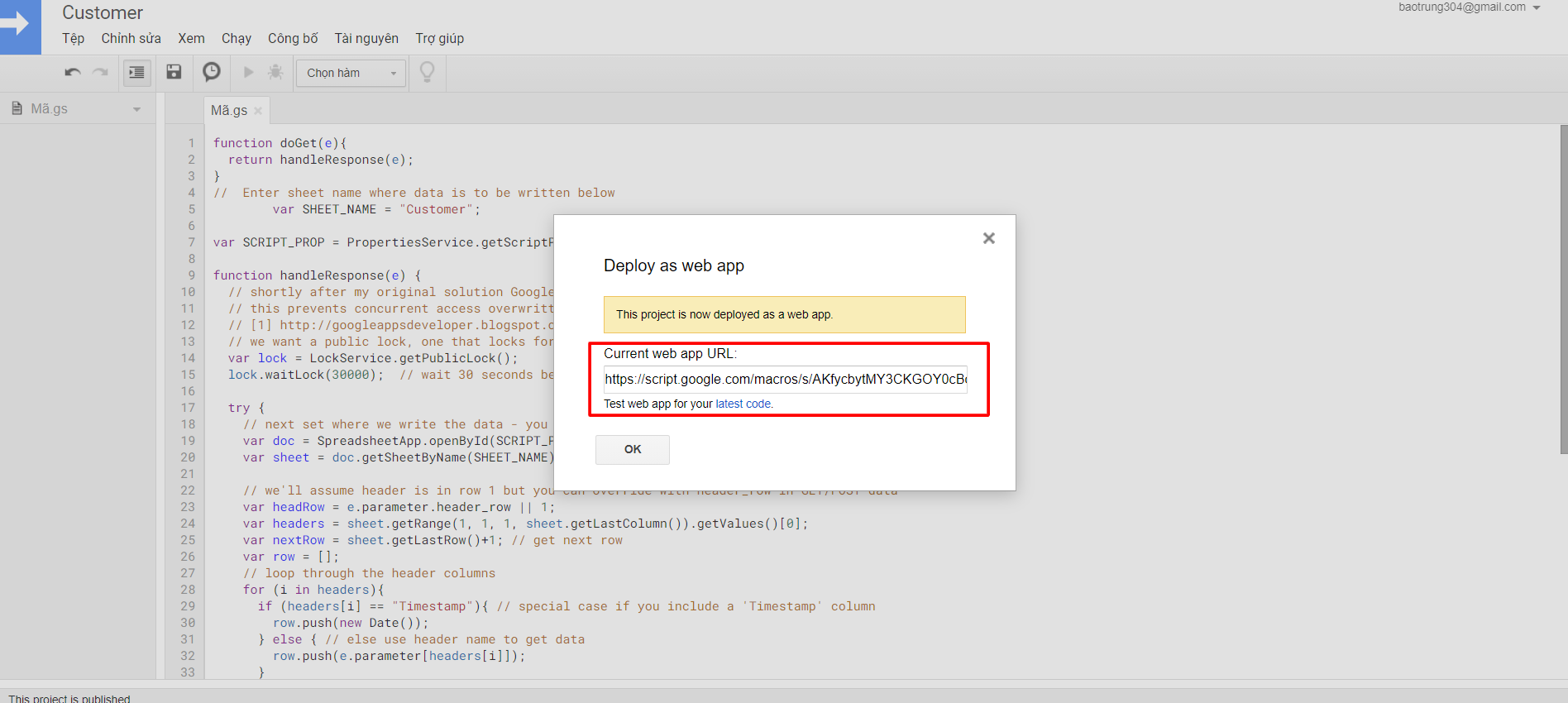The height and width of the screenshot is (703, 1568).
Task: Click the redo arrow icon
Action: coord(100,73)
